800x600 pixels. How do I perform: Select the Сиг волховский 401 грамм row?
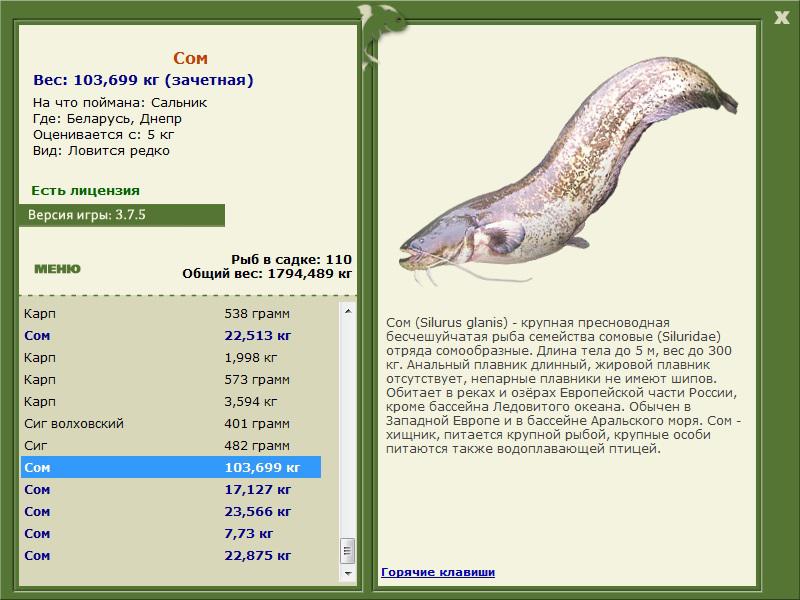(171, 423)
